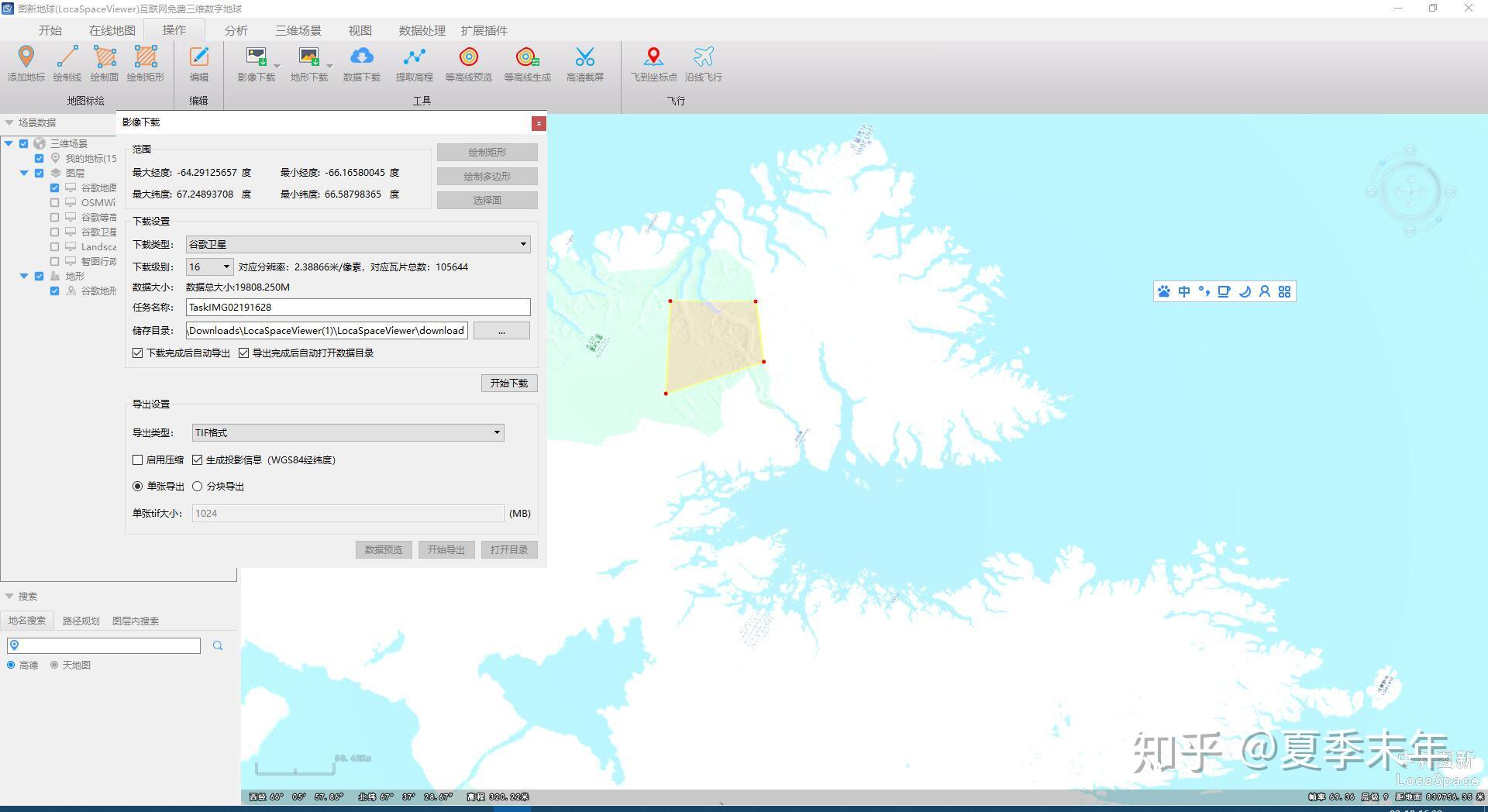This screenshot has height=812, width=1488.
Task: Enable the OSMWi layer checkbox
Action: 55,202
